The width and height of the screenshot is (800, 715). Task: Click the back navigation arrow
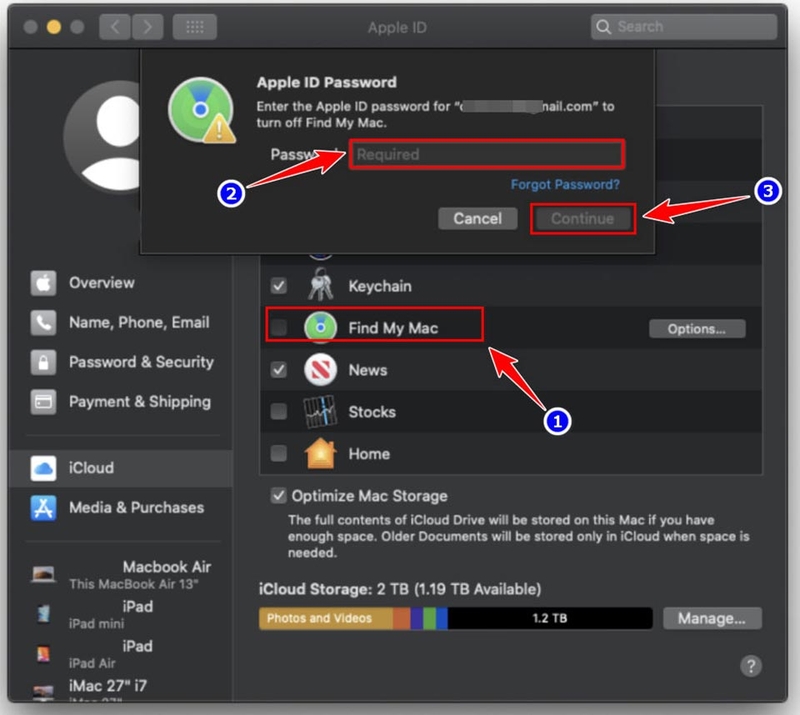point(115,27)
